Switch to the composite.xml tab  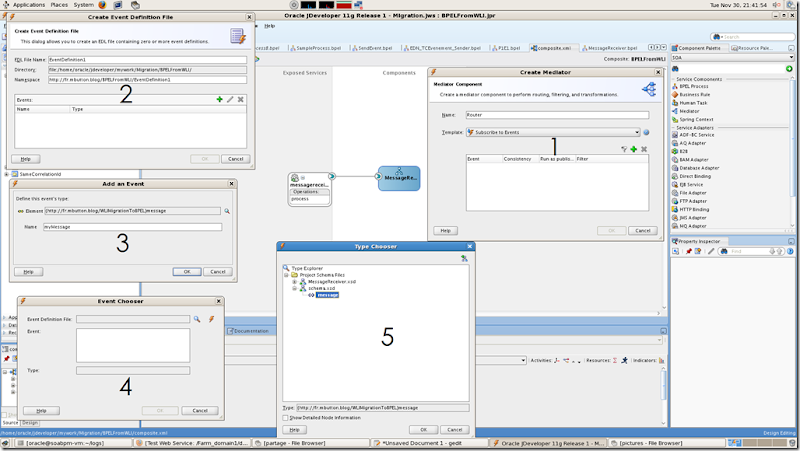click(x=552, y=48)
